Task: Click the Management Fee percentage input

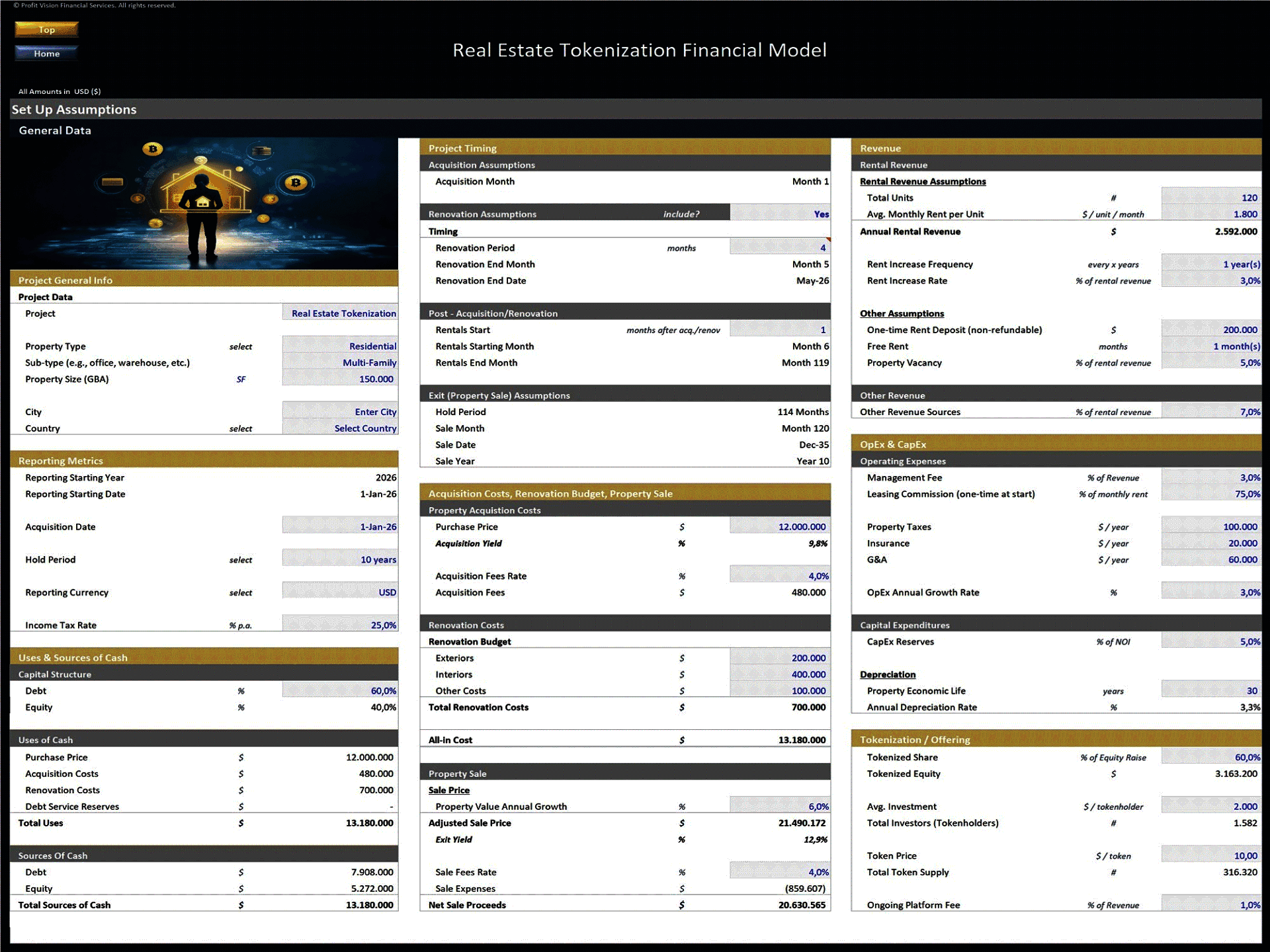Action: (x=1210, y=477)
